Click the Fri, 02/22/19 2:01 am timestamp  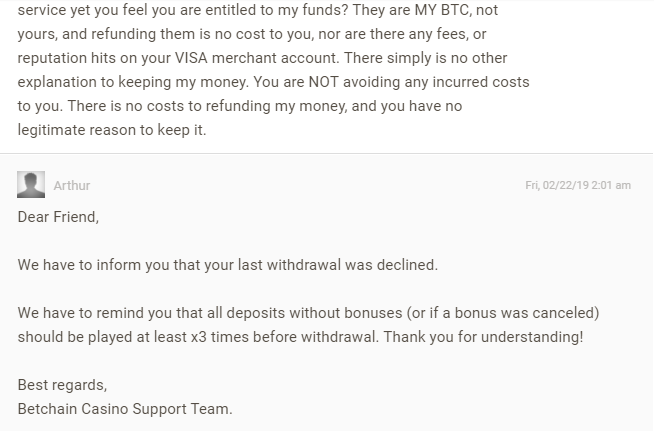(x=578, y=185)
